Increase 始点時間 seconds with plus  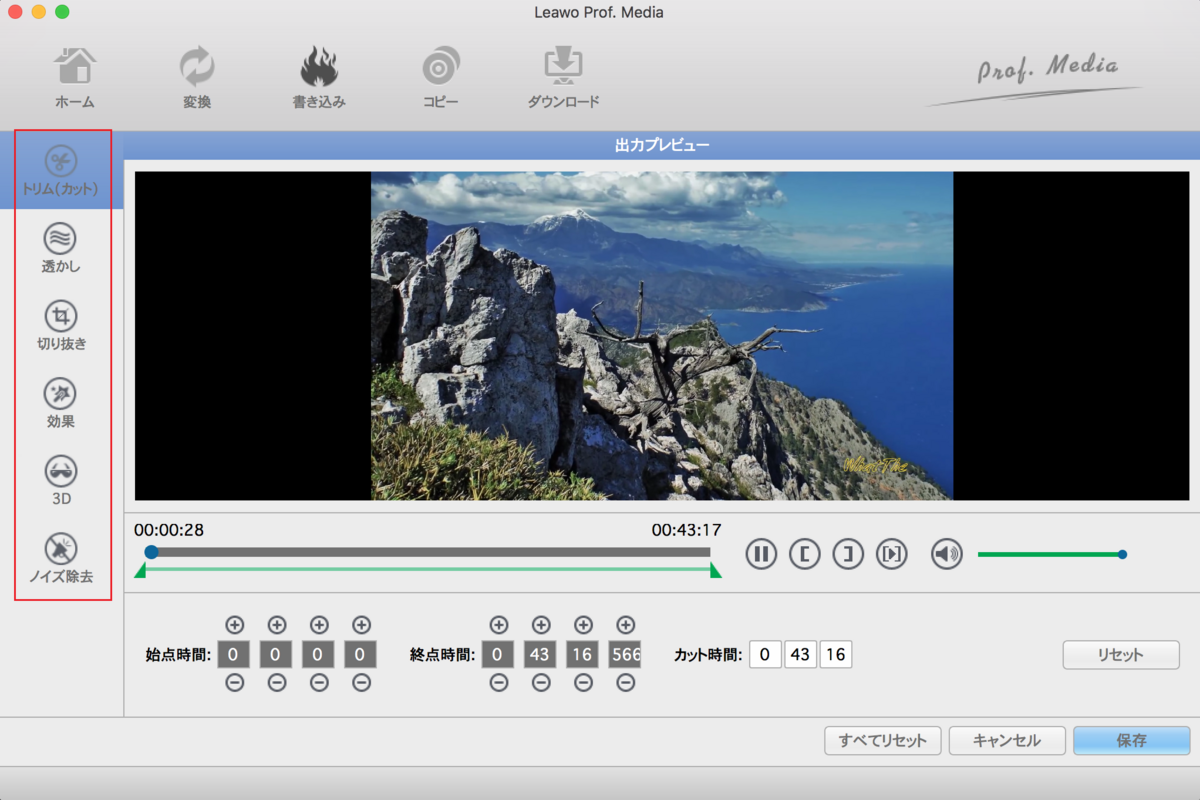pyautogui.click(x=319, y=625)
